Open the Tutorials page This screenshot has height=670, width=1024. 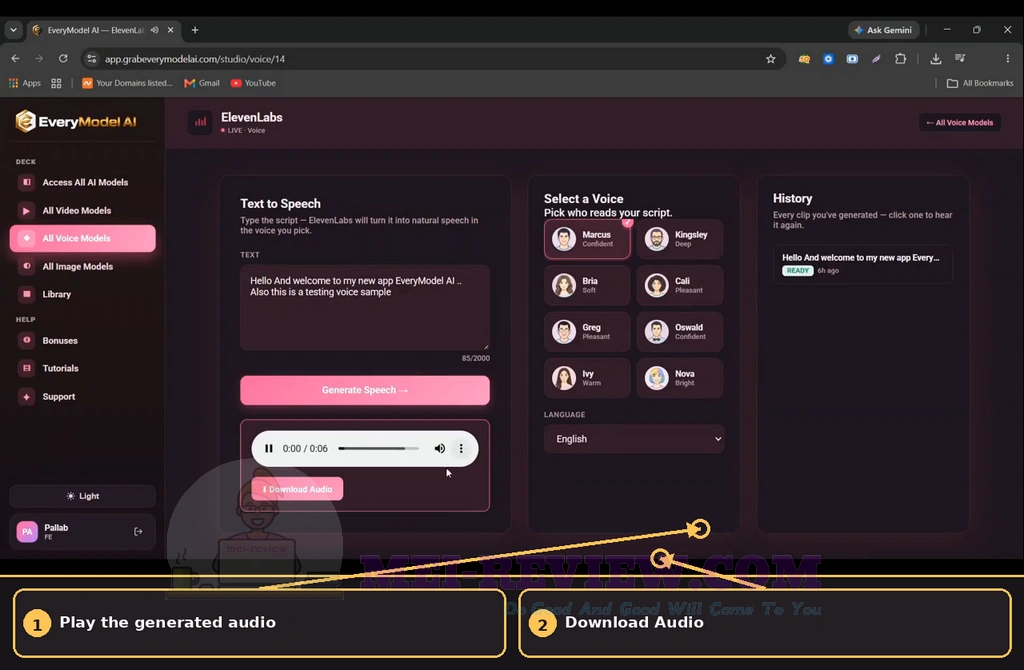(x=83, y=368)
